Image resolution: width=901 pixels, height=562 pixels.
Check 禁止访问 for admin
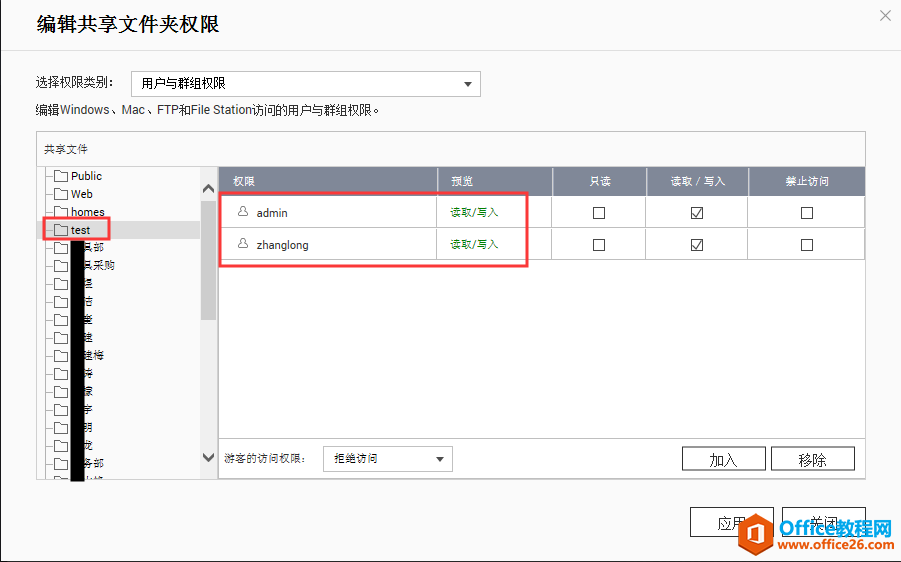point(807,213)
